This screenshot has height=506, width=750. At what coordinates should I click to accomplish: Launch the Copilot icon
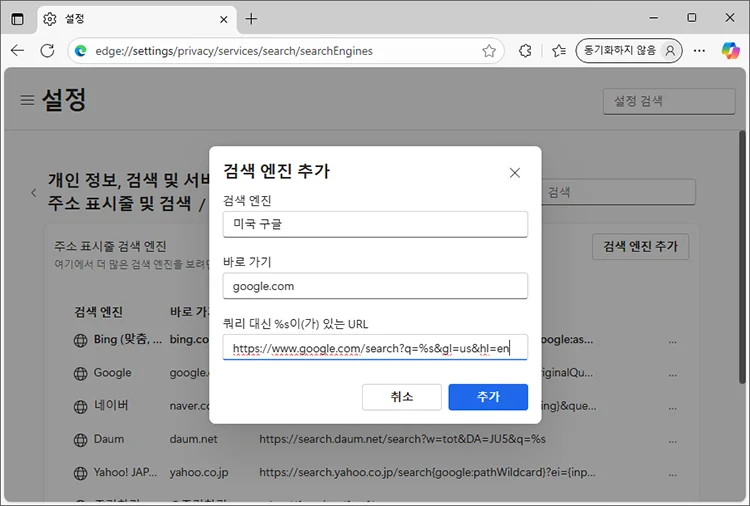point(730,50)
